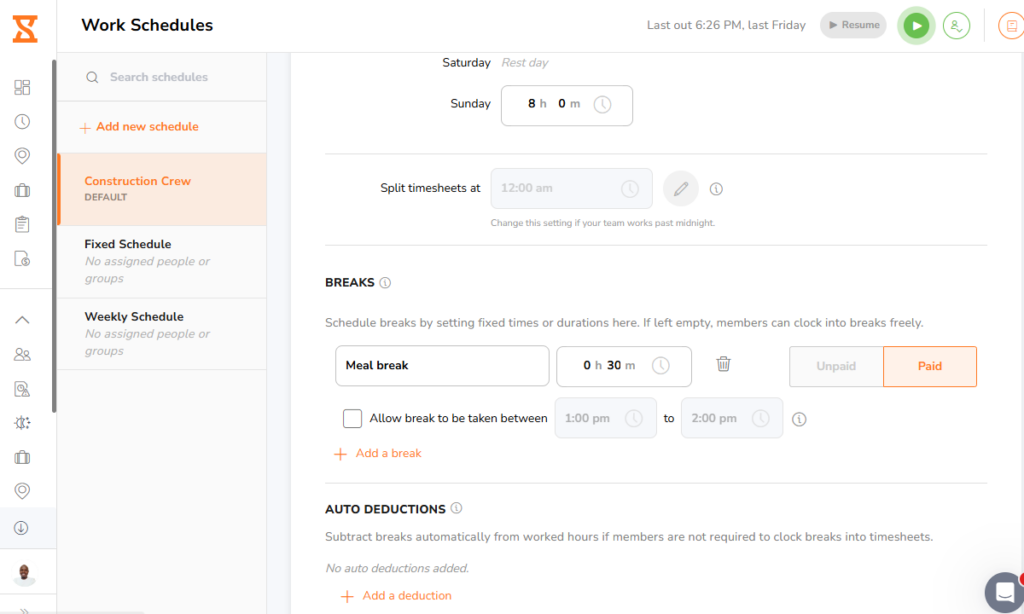Open the upper location pin icon in sidebar
Image resolution: width=1024 pixels, height=614 pixels.
(x=22, y=155)
